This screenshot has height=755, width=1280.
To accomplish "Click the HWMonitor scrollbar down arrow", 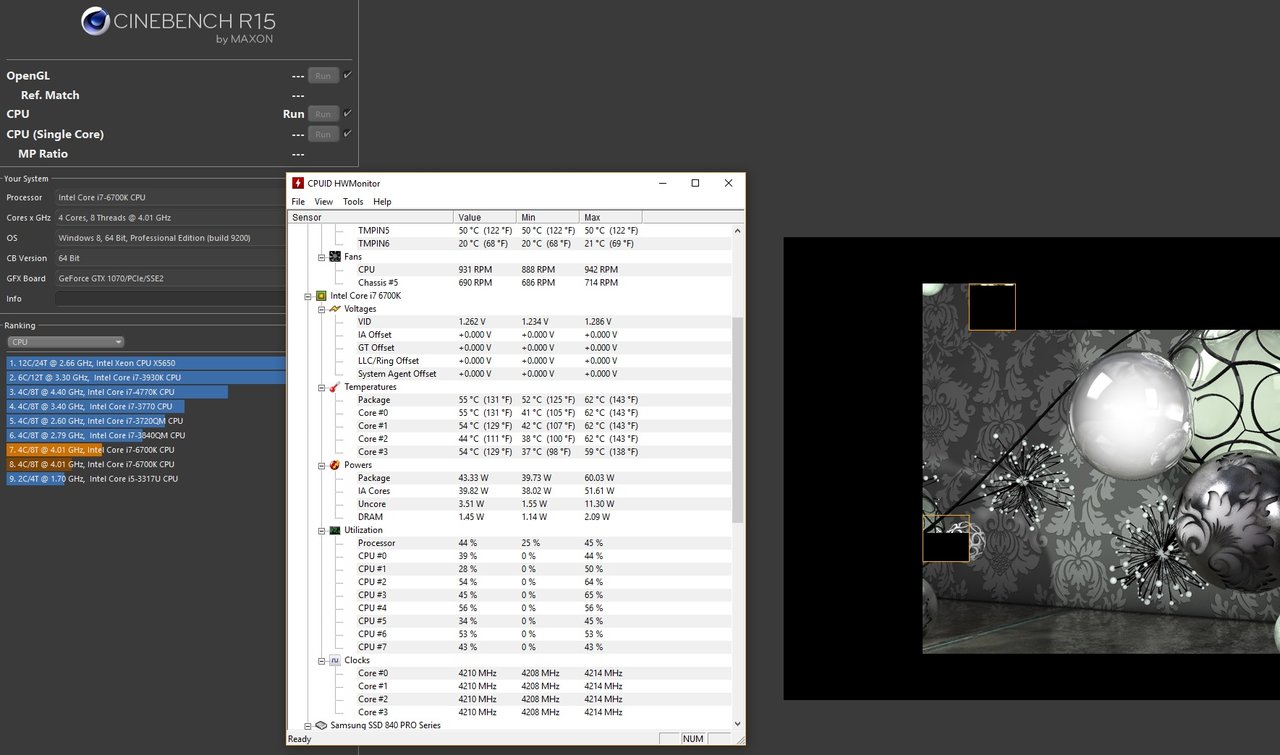I will [x=738, y=724].
